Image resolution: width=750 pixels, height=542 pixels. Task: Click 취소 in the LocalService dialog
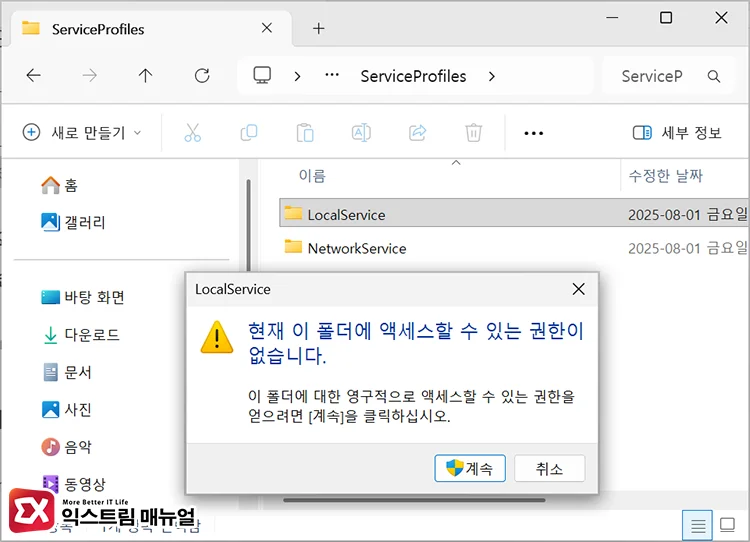[x=549, y=468]
